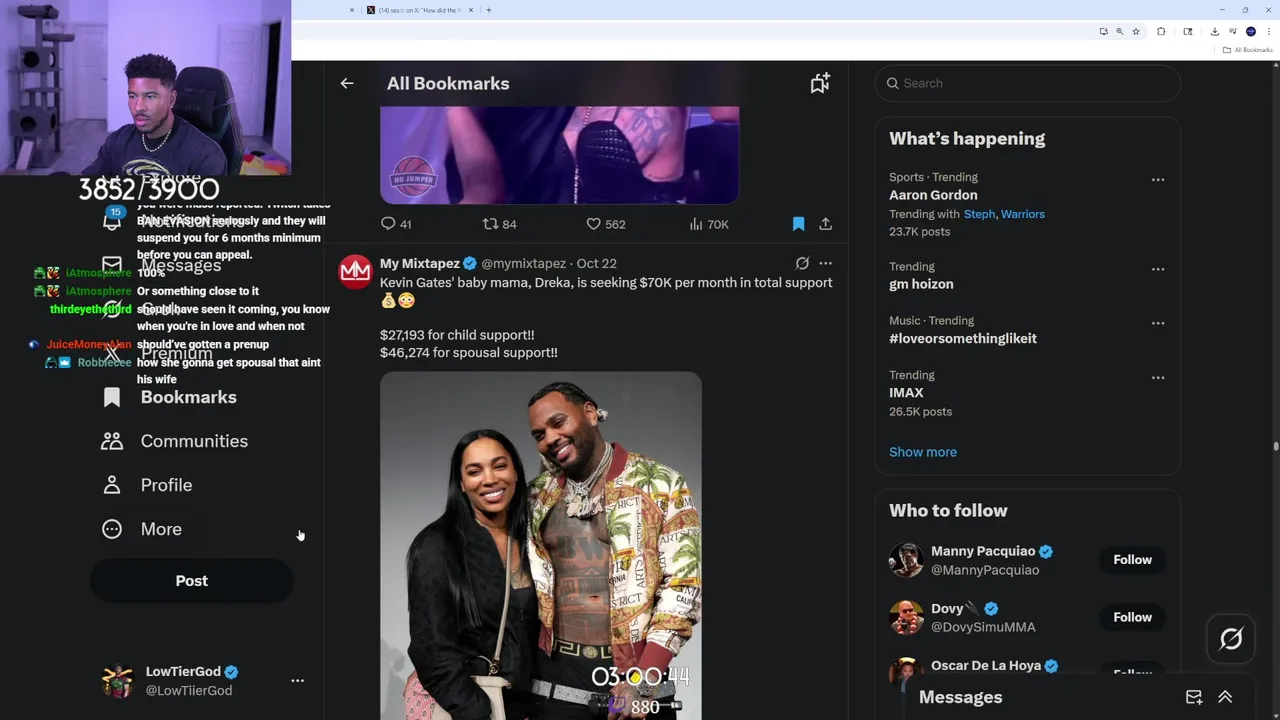
Task: Expand the Messages drawer with double chevron
Action: coord(1225,697)
